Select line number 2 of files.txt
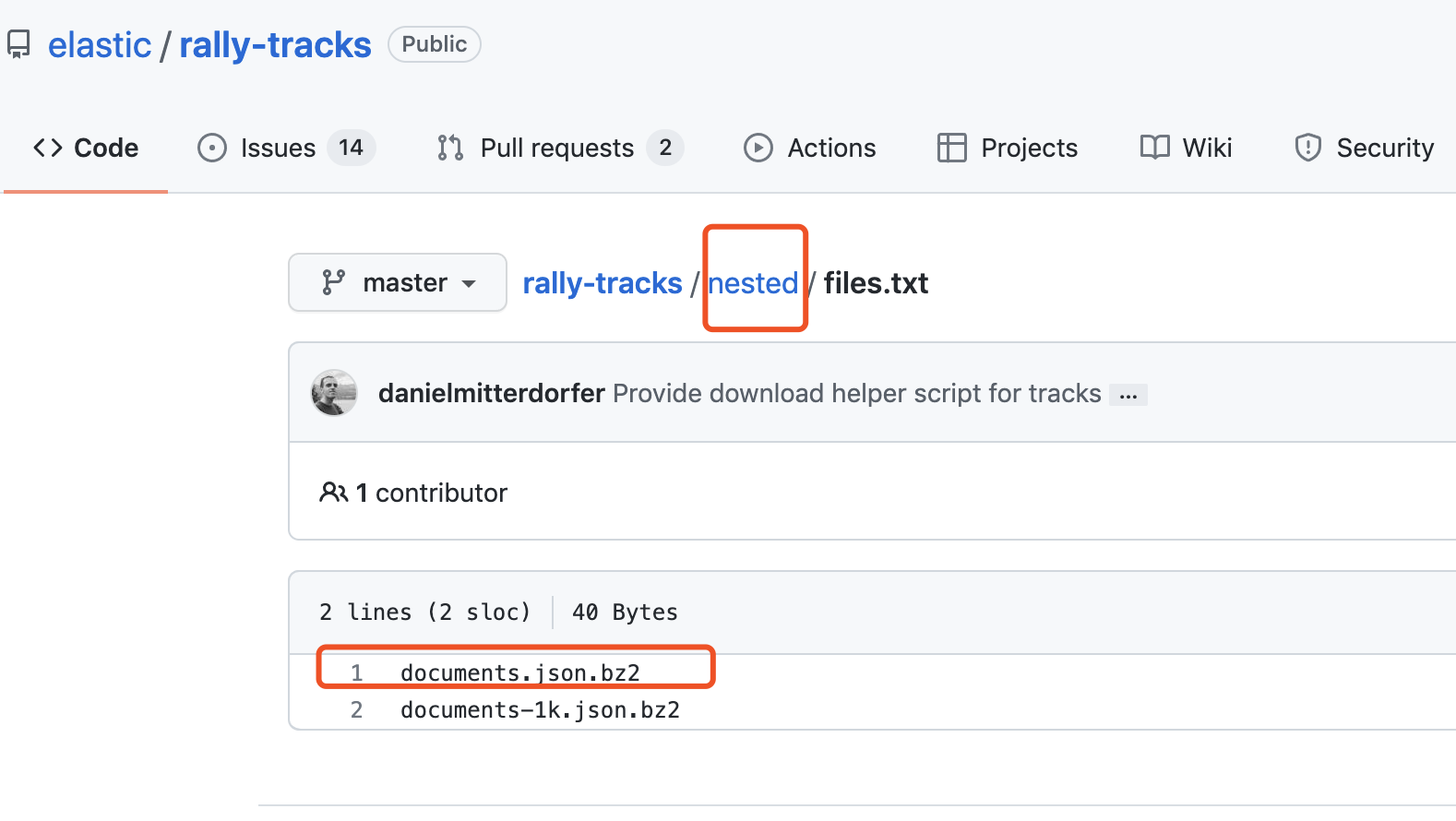The height and width of the screenshot is (821, 1456). 357,710
